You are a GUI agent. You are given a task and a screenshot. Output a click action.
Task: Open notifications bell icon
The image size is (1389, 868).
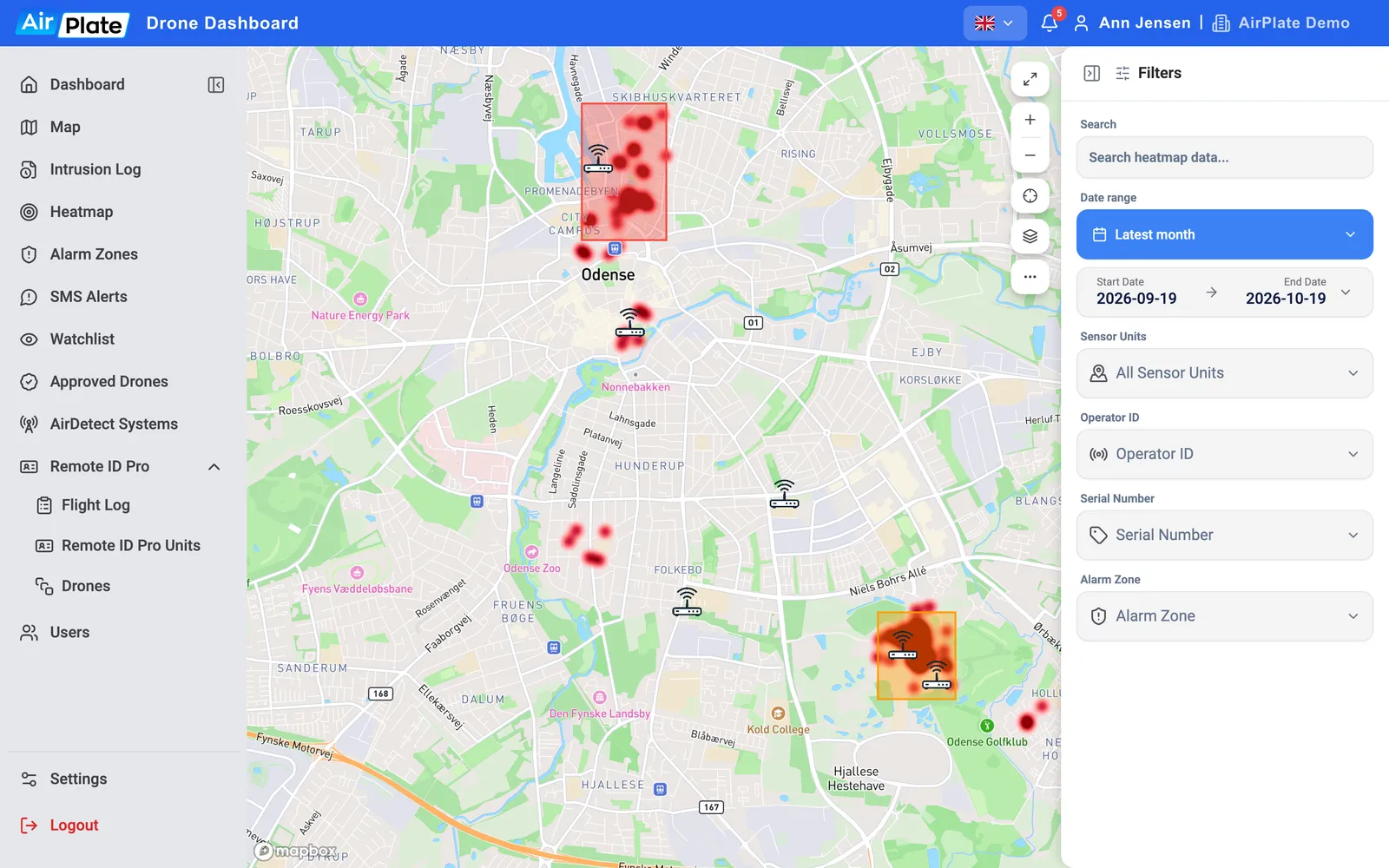tap(1050, 23)
